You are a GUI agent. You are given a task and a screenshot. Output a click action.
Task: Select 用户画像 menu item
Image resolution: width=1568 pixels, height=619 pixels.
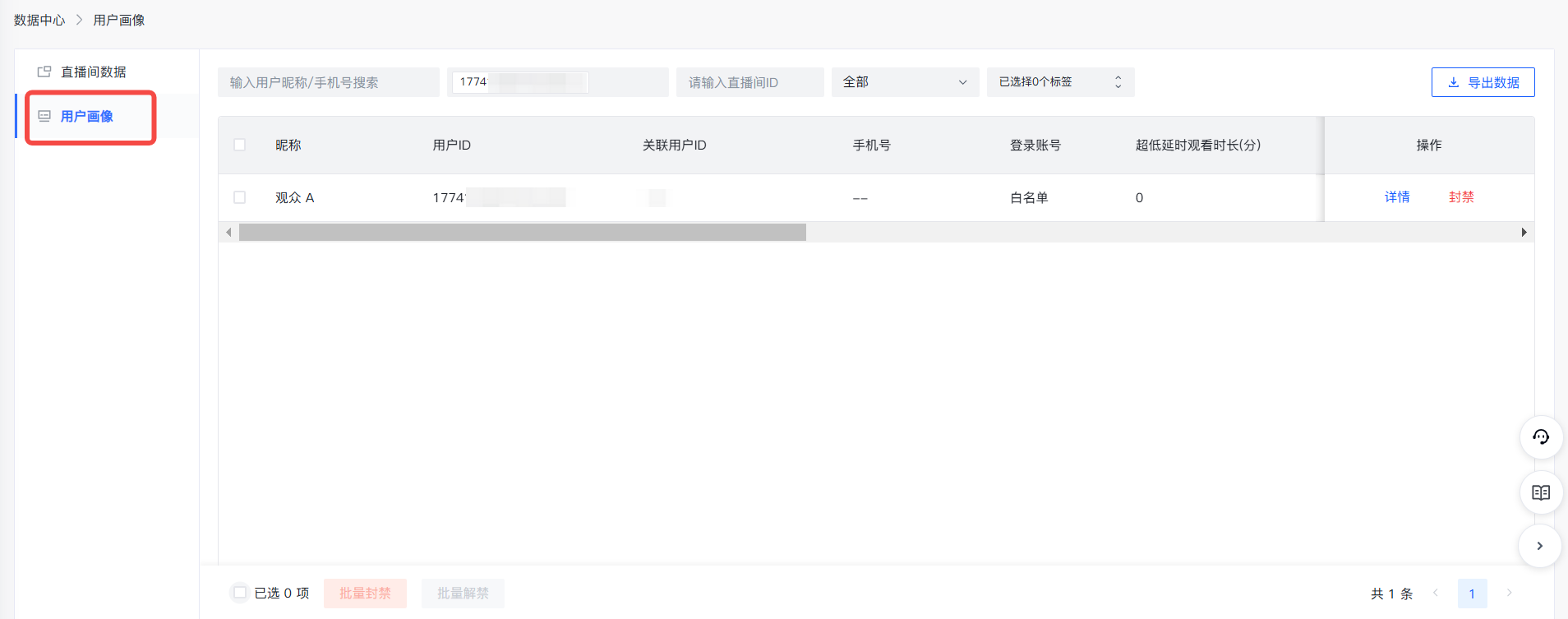point(107,116)
